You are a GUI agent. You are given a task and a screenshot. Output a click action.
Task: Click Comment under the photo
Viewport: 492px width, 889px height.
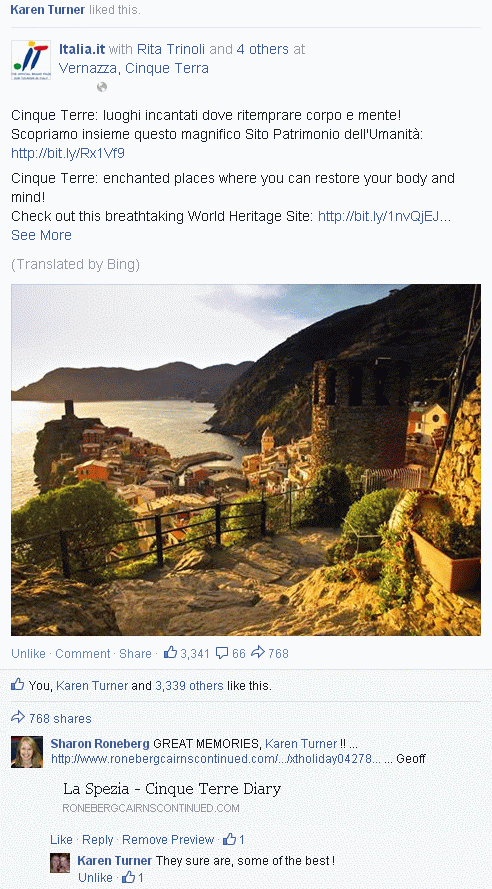(x=83, y=654)
